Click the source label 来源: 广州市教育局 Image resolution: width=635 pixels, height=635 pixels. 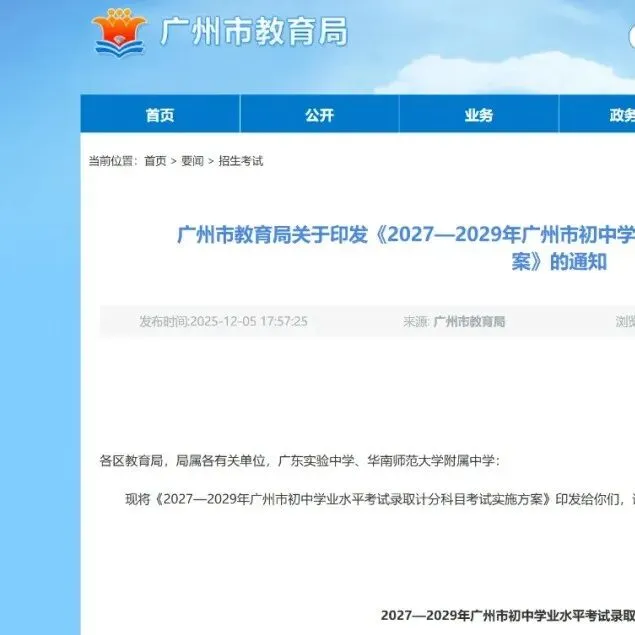(x=454, y=322)
